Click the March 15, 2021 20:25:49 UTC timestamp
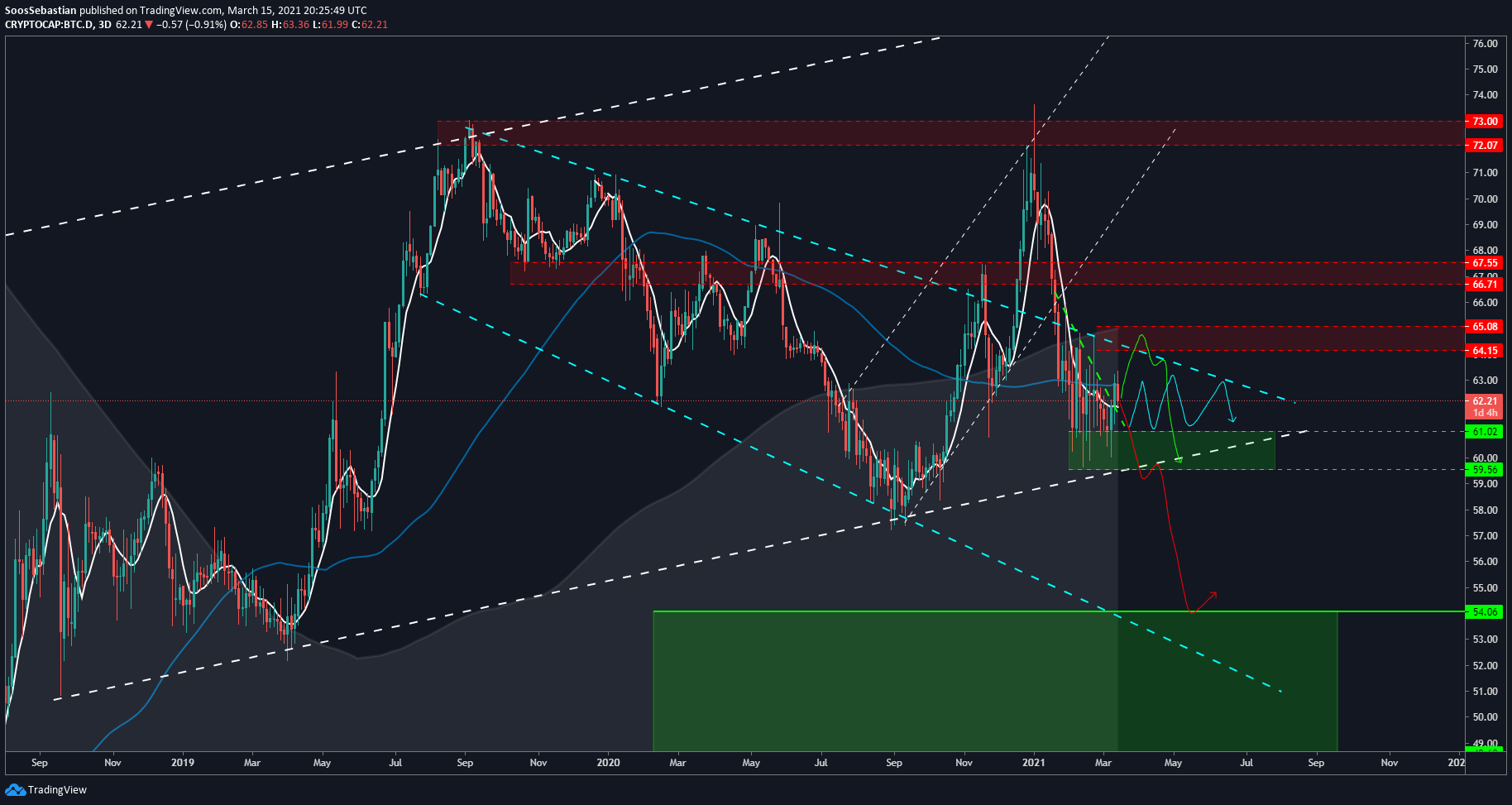Image resolution: width=1512 pixels, height=805 pixels. pyautogui.click(x=298, y=11)
